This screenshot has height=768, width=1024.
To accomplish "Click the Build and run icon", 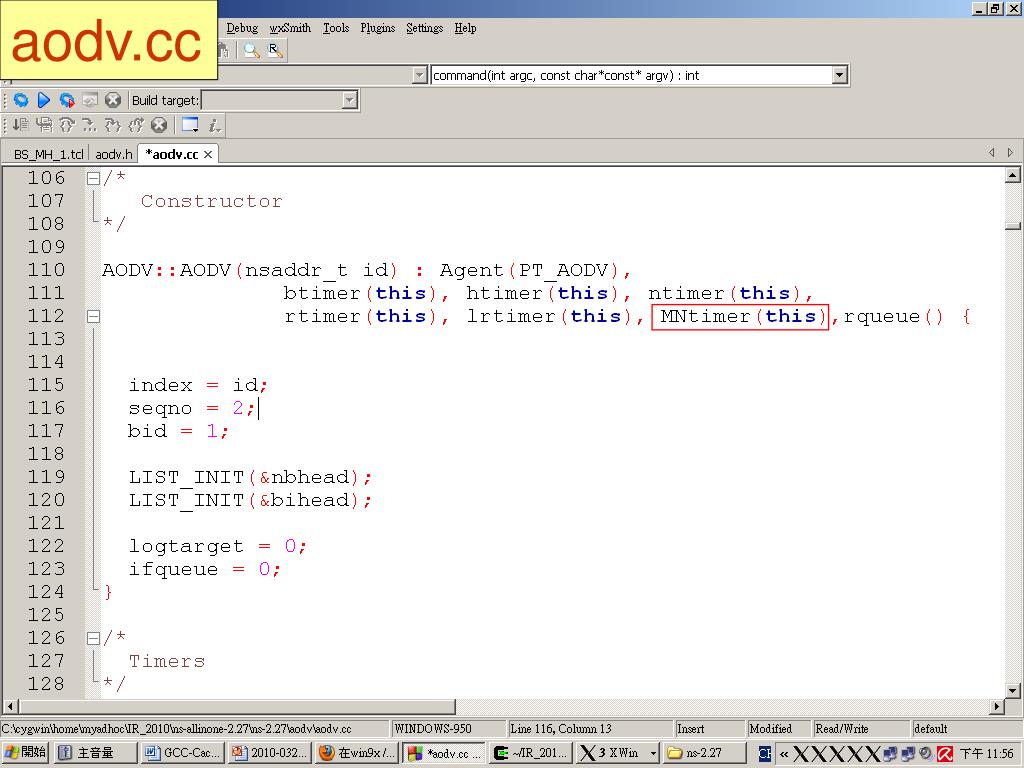I will (67, 100).
